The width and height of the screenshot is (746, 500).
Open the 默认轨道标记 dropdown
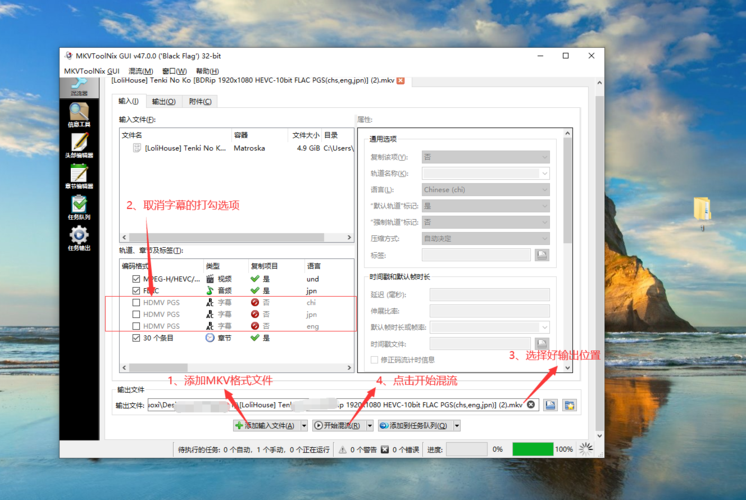click(485, 206)
